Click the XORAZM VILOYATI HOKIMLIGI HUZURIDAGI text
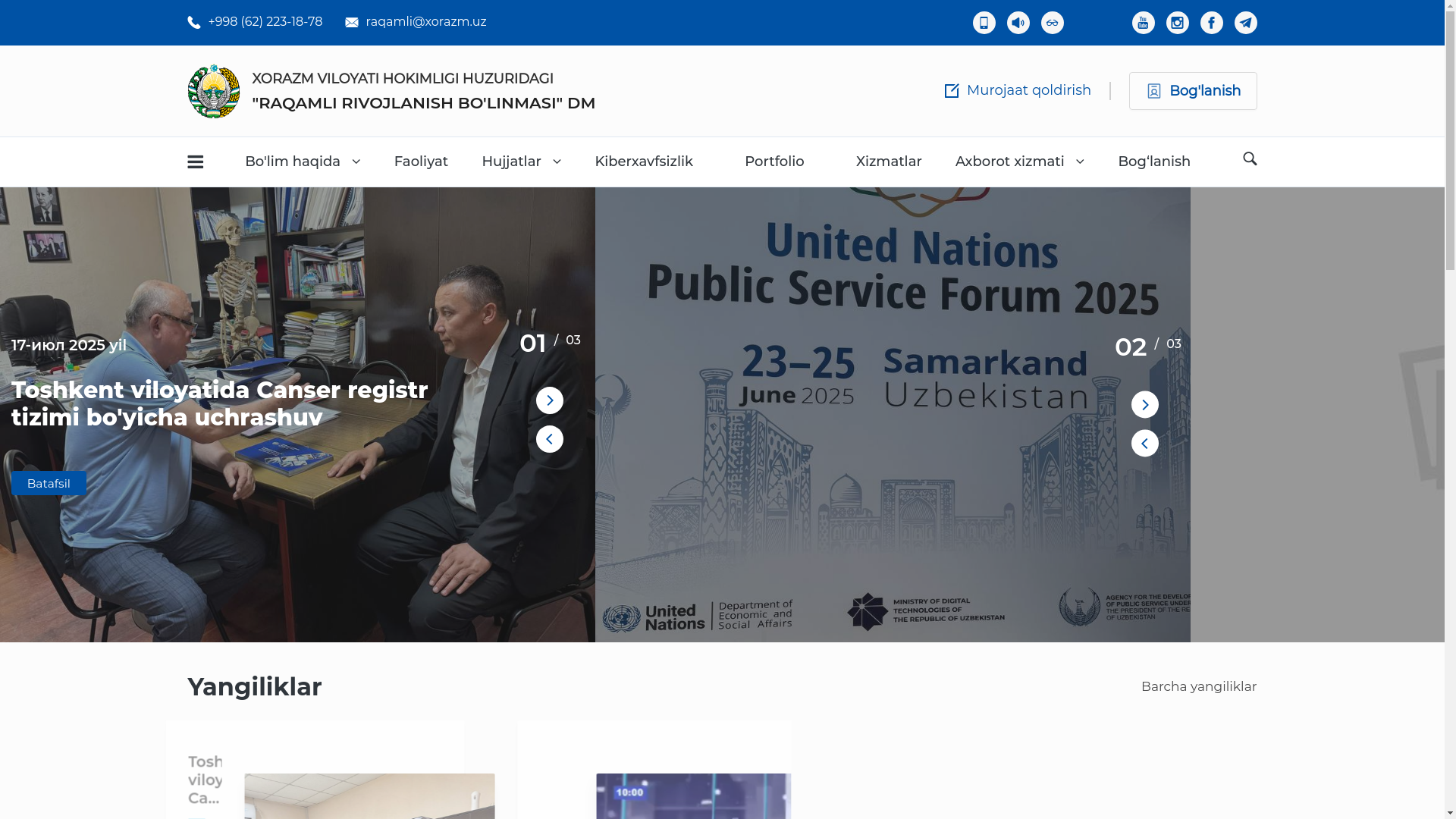Image resolution: width=1456 pixels, height=819 pixels. 403,79
